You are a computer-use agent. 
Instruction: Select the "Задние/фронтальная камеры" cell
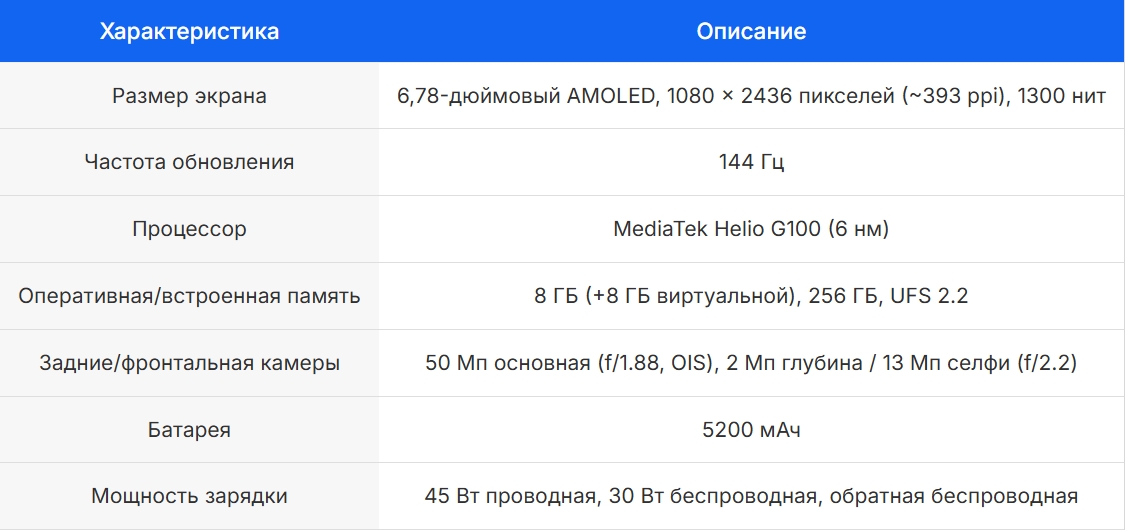189,363
